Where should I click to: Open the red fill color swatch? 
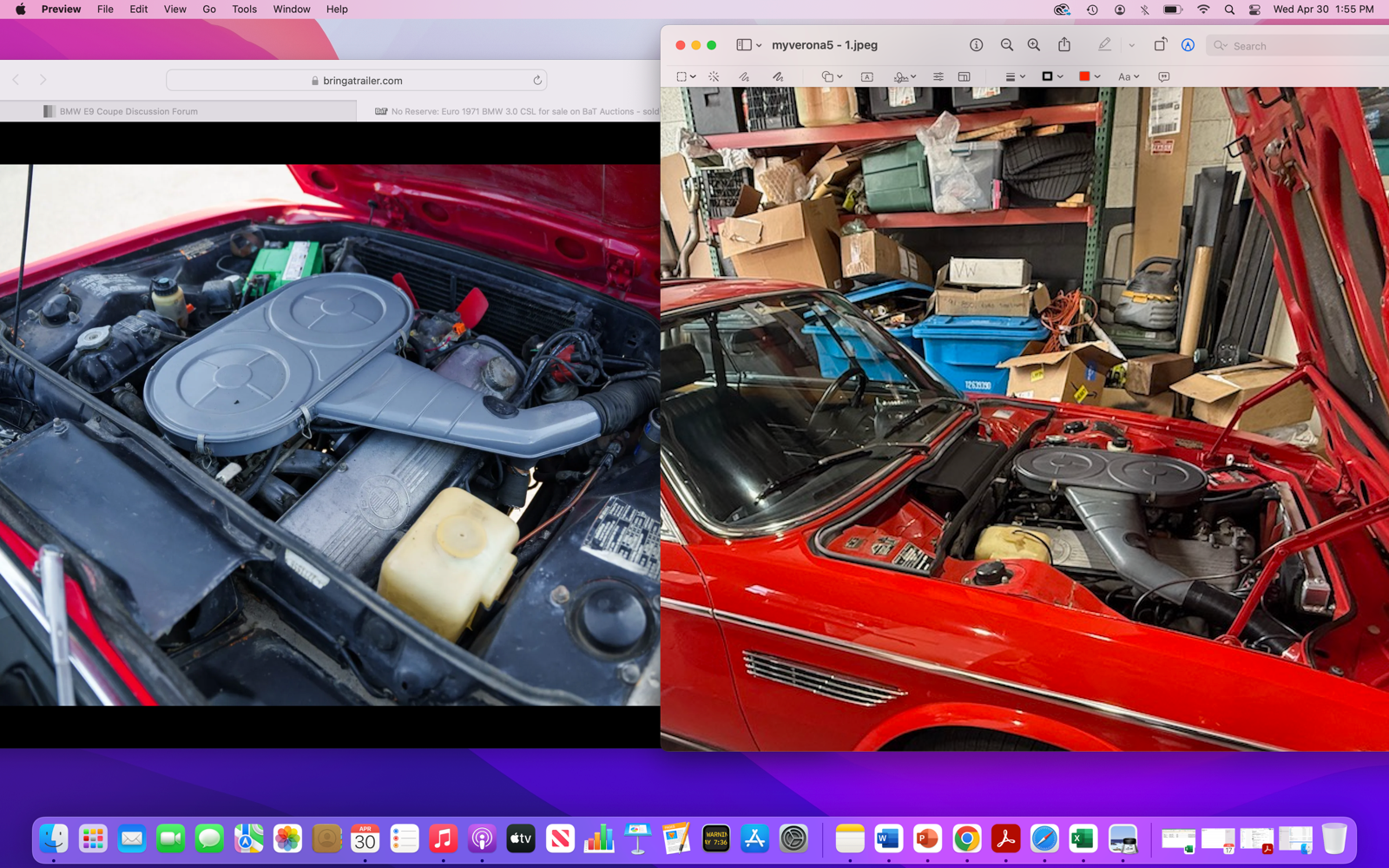coord(1089,77)
